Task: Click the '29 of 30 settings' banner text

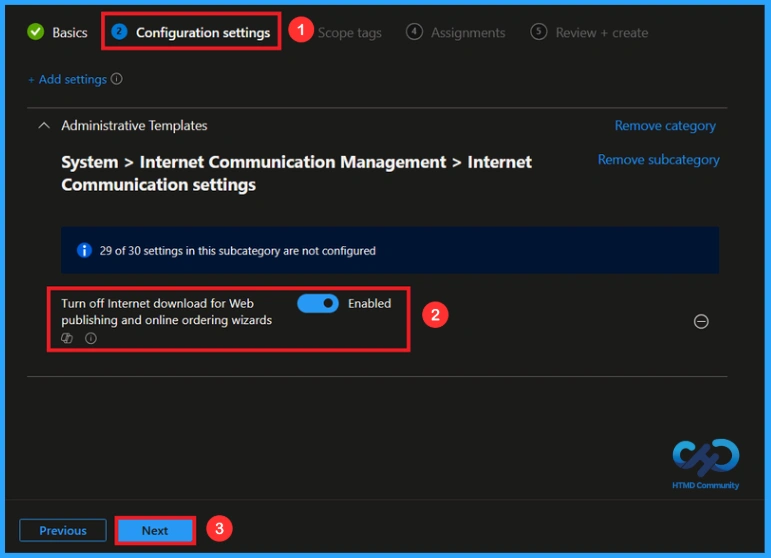Action: coord(237,251)
